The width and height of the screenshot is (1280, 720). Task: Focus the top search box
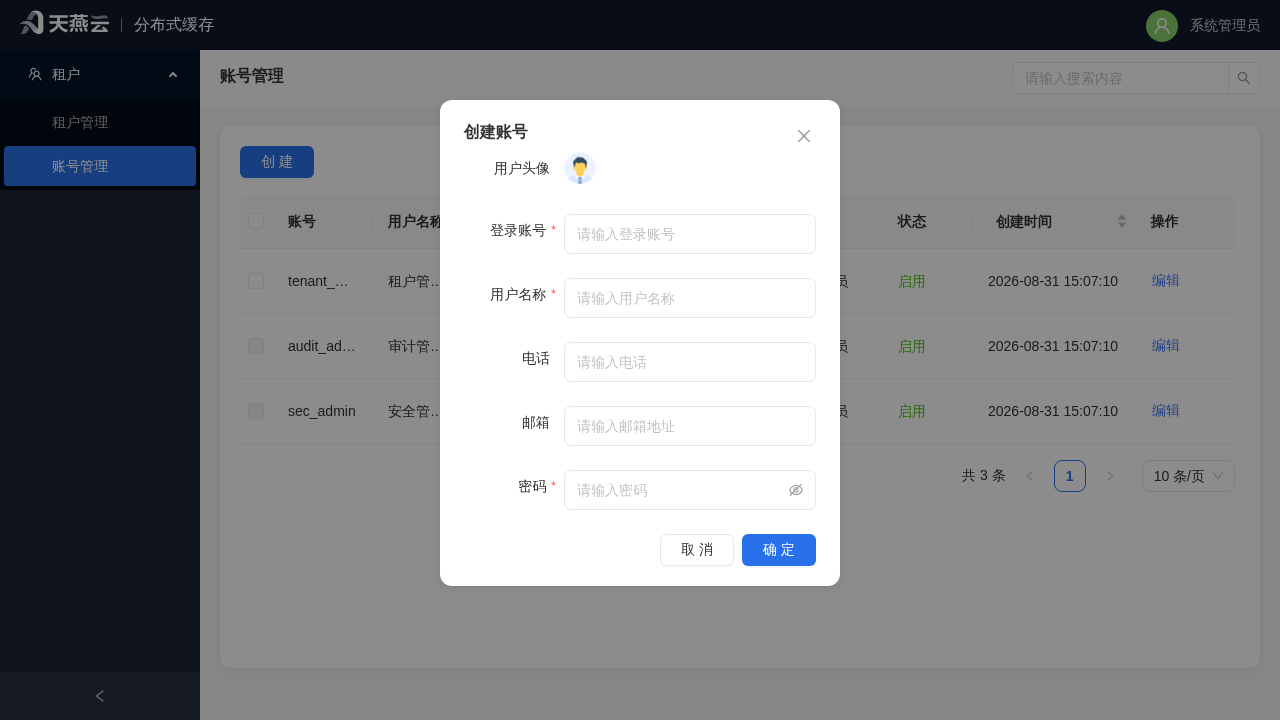(x=1120, y=78)
